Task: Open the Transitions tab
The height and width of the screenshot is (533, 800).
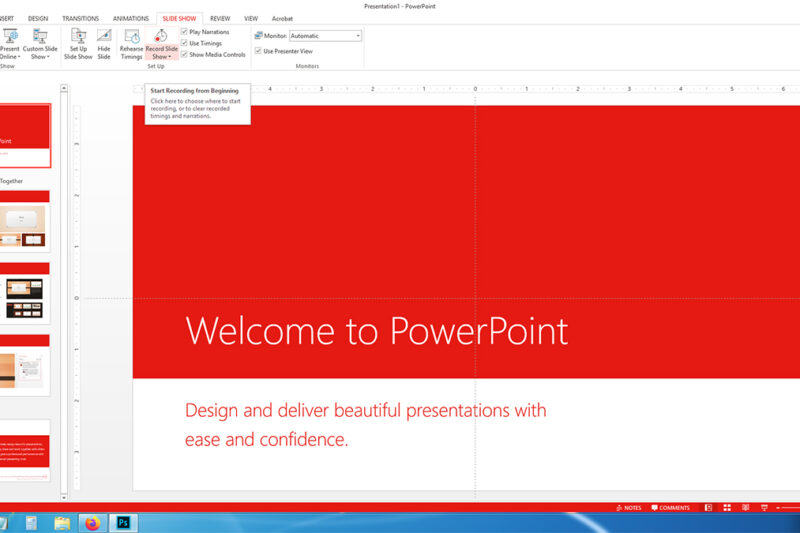Action: (81, 18)
